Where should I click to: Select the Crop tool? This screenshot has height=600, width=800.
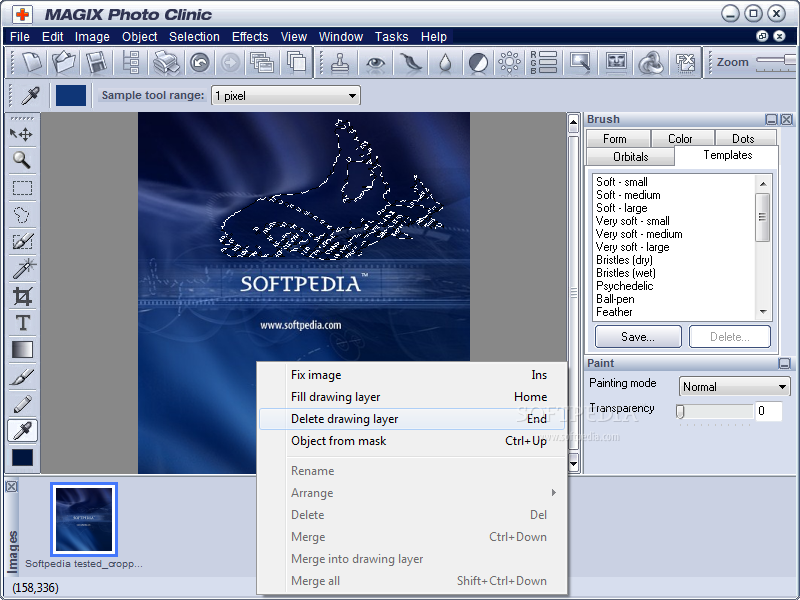[22, 296]
